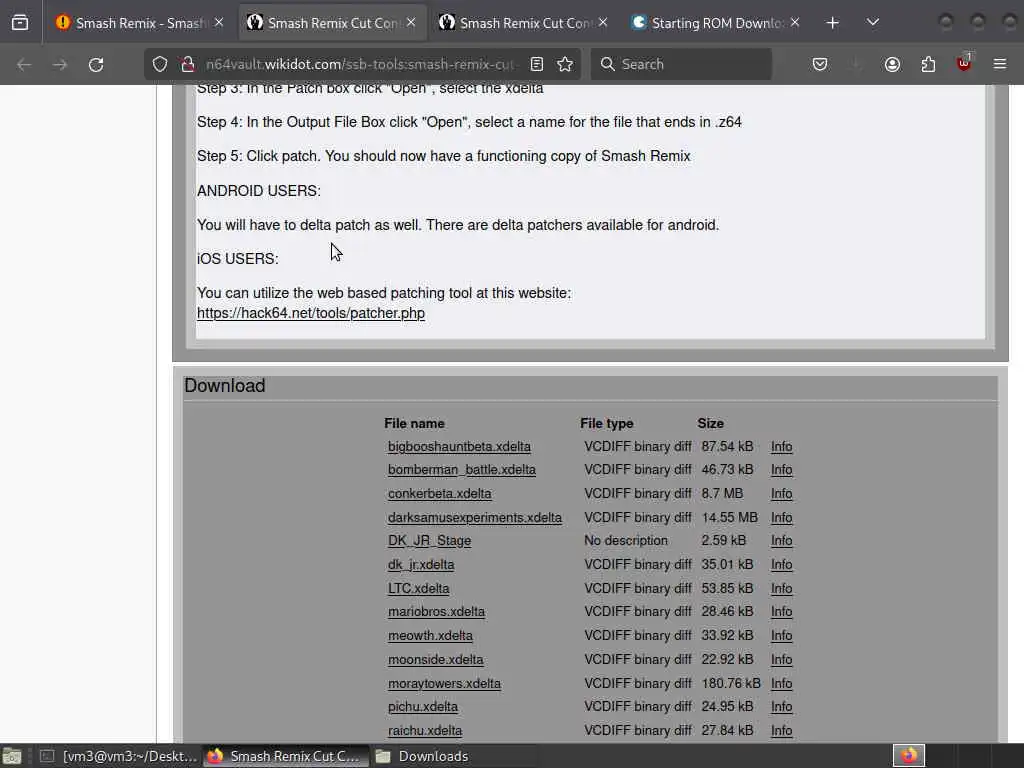Open Info for darksamusexperiments.xdelta
The height and width of the screenshot is (768, 1024).
(781, 518)
